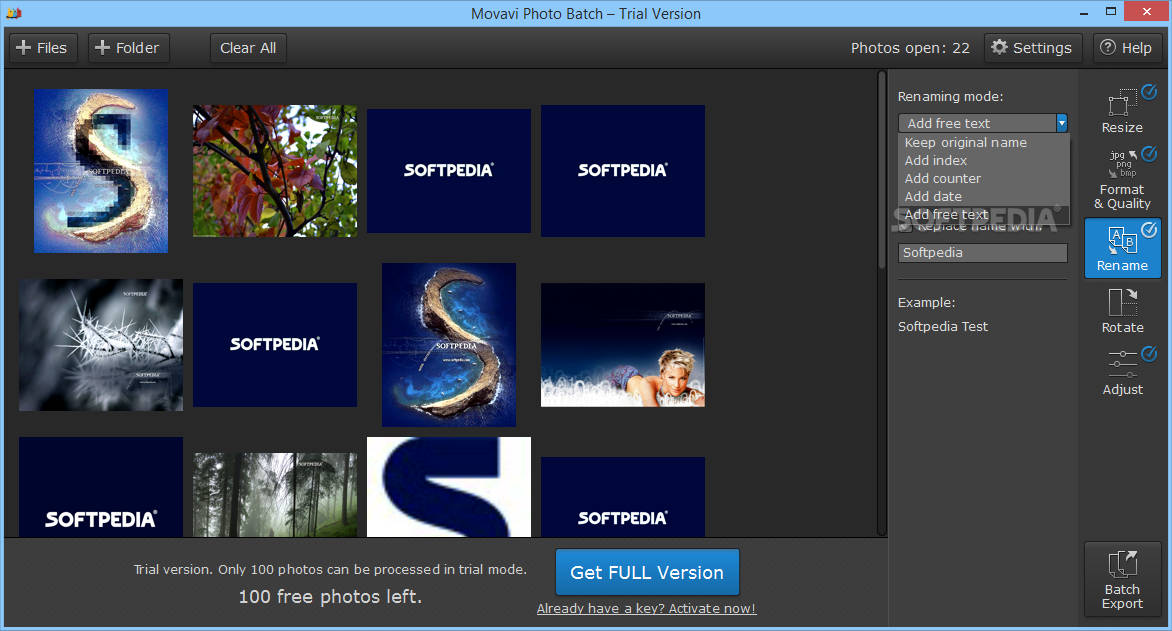The image size is (1172, 631).
Task: Toggle the Format & Quality checkmark
Action: 1149,154
